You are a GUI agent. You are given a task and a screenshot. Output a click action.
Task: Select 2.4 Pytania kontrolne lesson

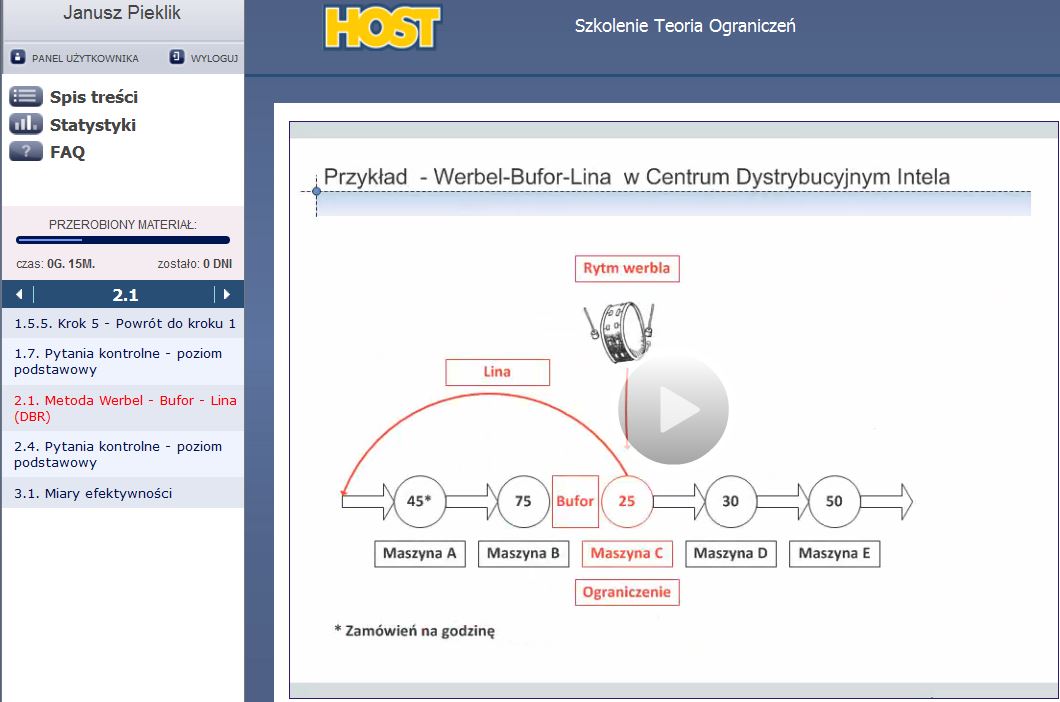(118, 454)
